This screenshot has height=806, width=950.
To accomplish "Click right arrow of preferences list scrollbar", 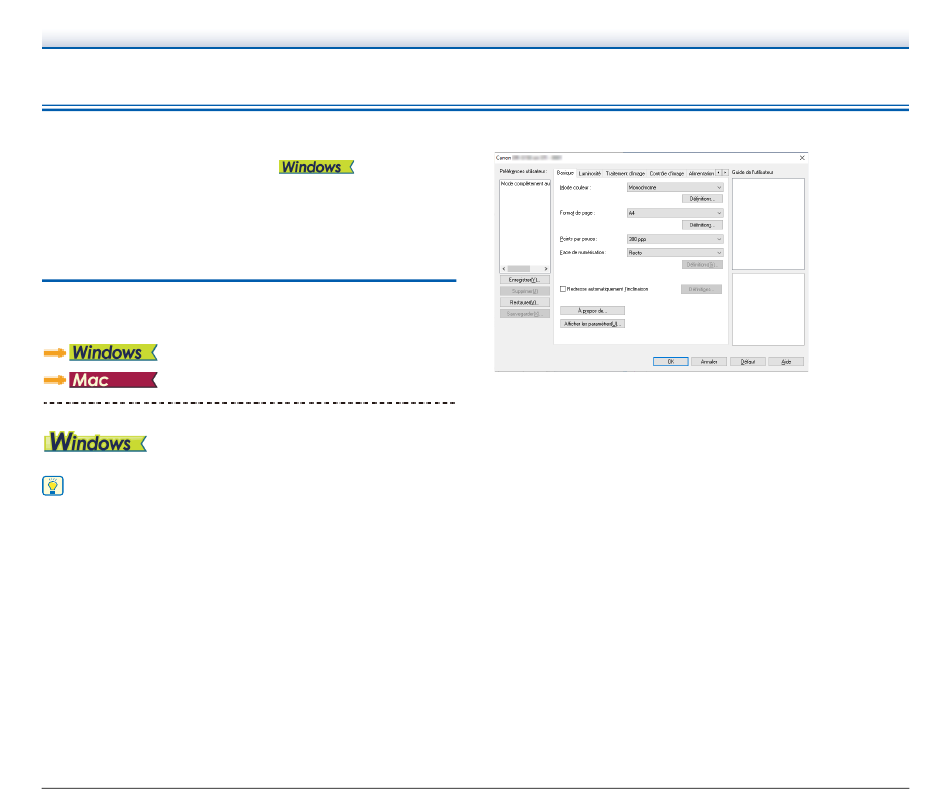I will 546,269.
